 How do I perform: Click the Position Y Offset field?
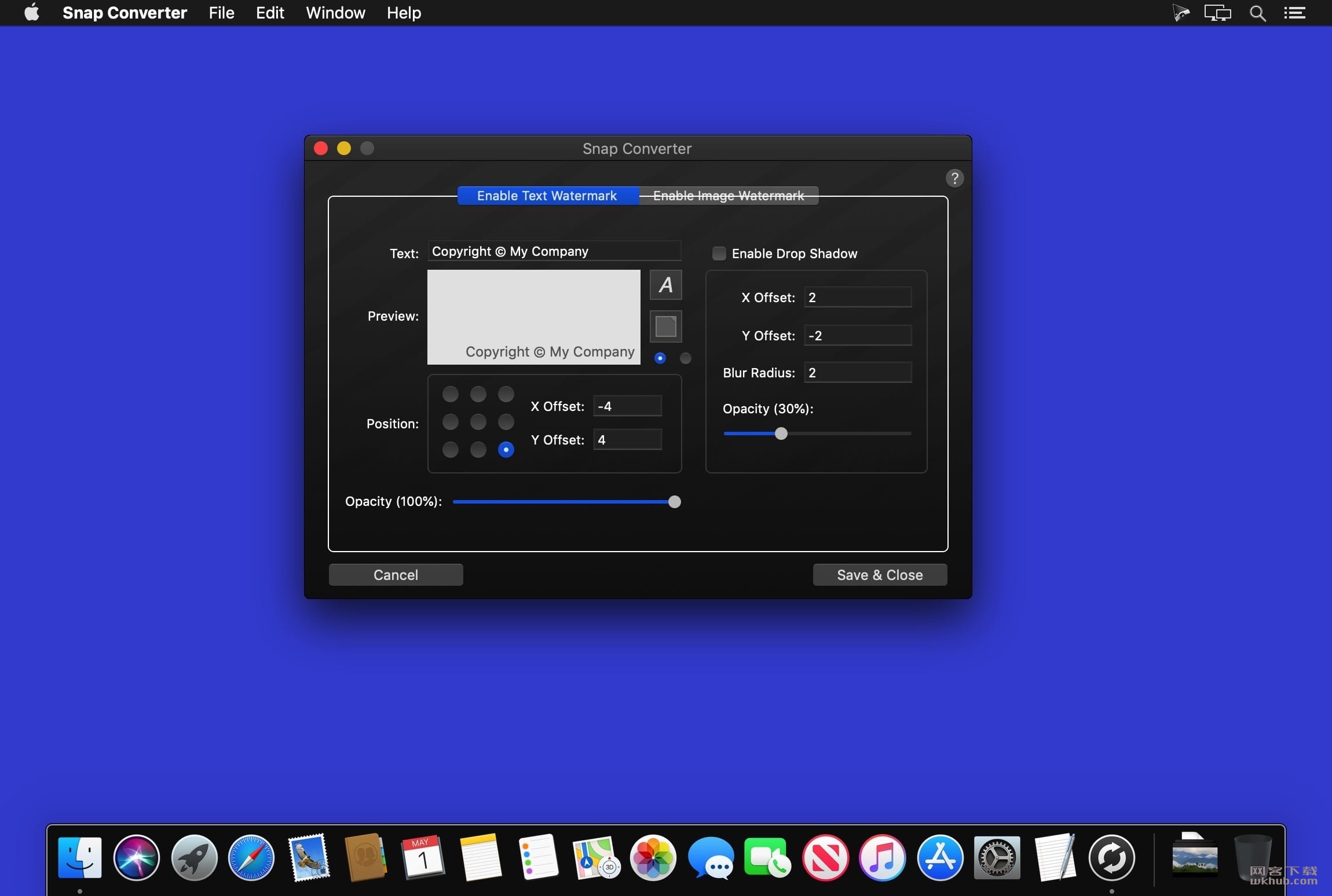(627, 439)
